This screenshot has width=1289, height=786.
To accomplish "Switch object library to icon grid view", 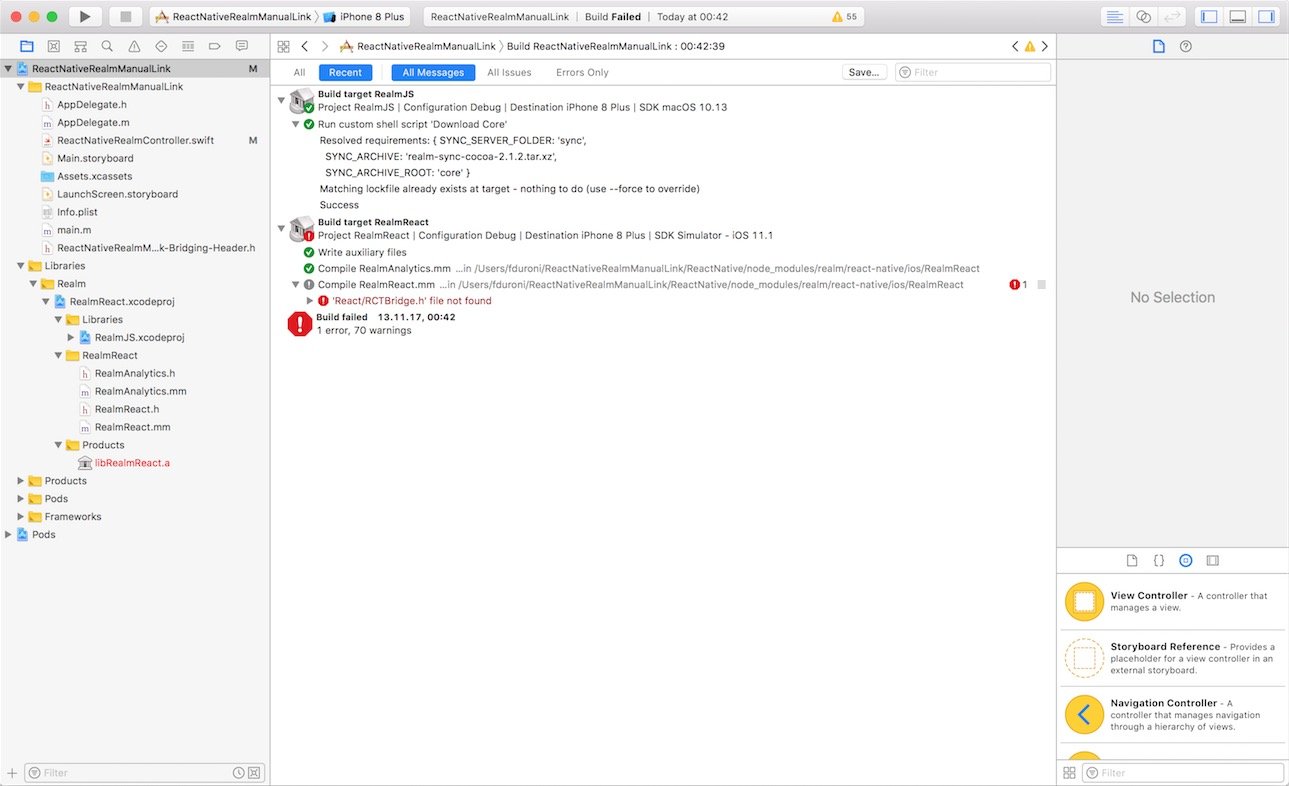I will 1070,773.
